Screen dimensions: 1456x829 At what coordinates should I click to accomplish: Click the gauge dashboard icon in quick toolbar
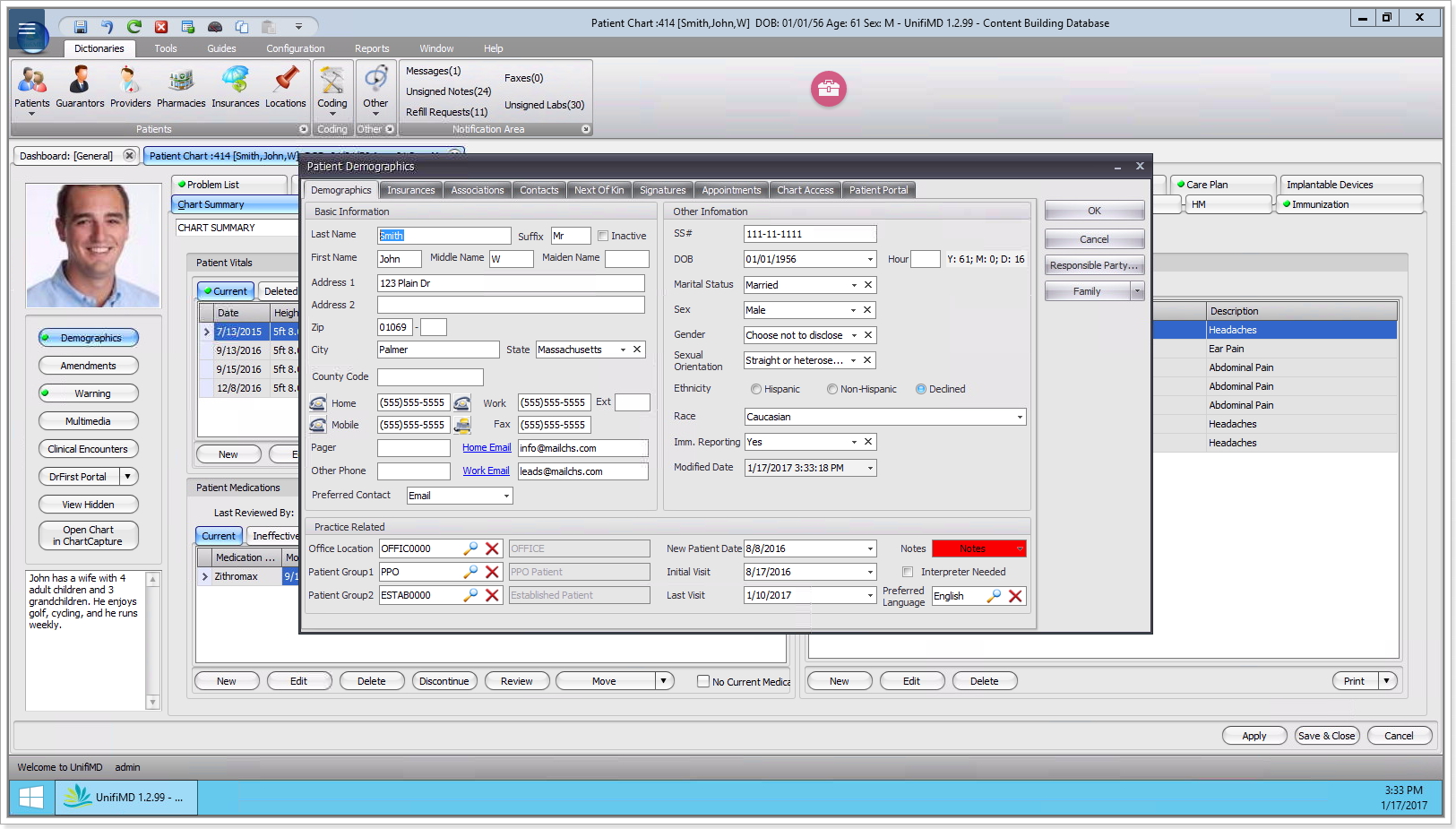pyautogui.click(x=215, y=27)
